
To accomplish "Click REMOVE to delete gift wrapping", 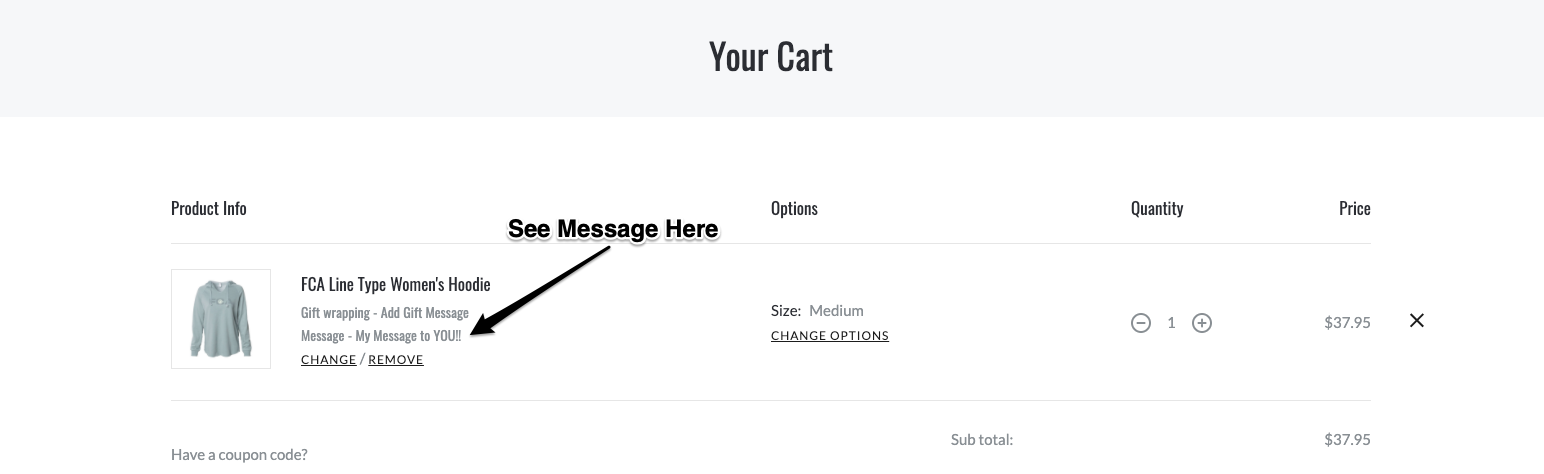I will (396, 360).
